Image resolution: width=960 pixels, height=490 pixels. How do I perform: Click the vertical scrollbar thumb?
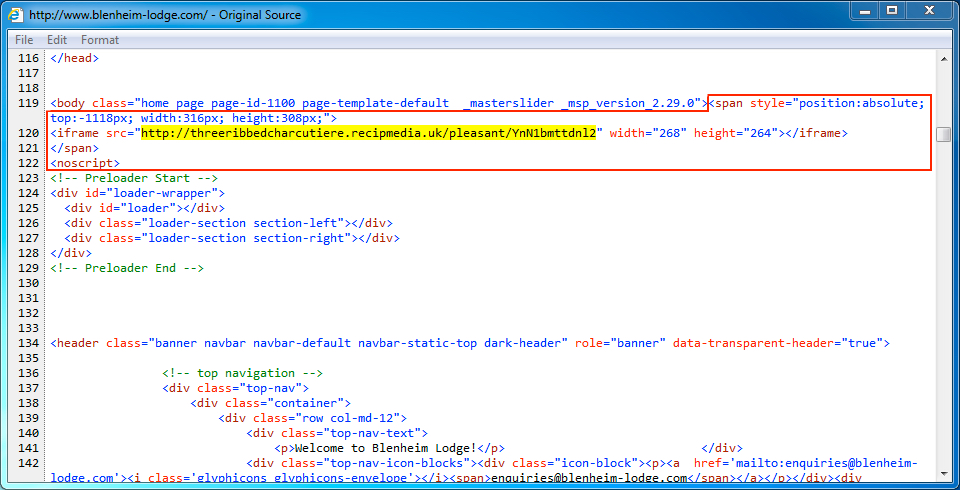943,134
